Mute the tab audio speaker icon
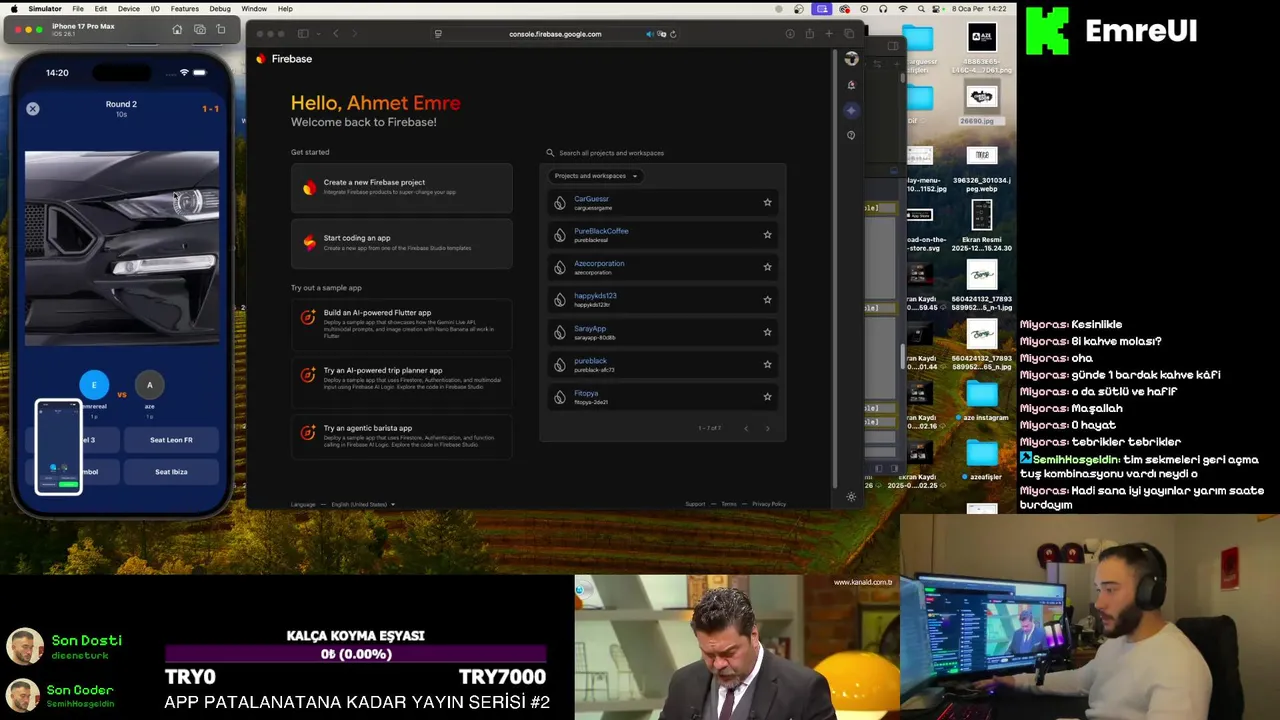 [649, 34]
